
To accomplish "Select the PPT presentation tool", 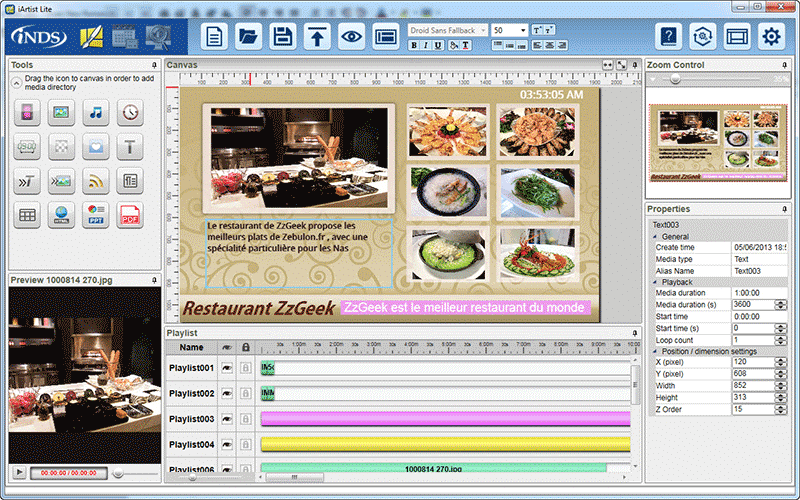I will [95, 215].
